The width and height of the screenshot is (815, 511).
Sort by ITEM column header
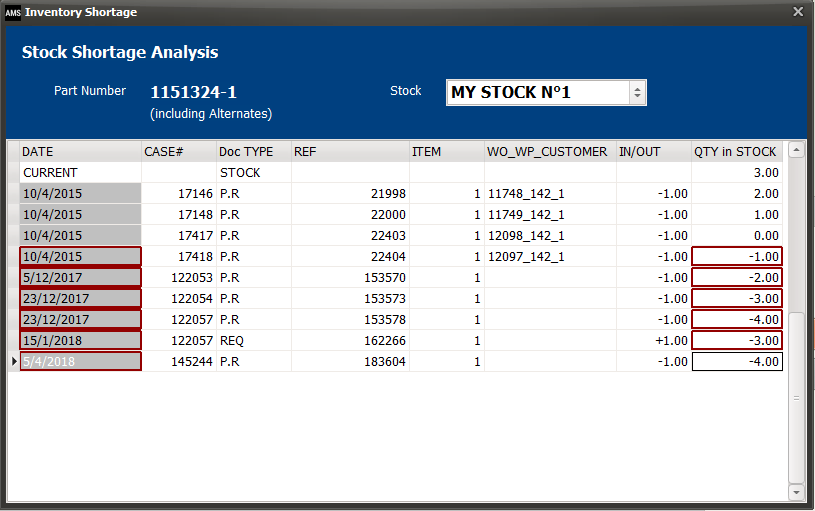click(447, 151)
